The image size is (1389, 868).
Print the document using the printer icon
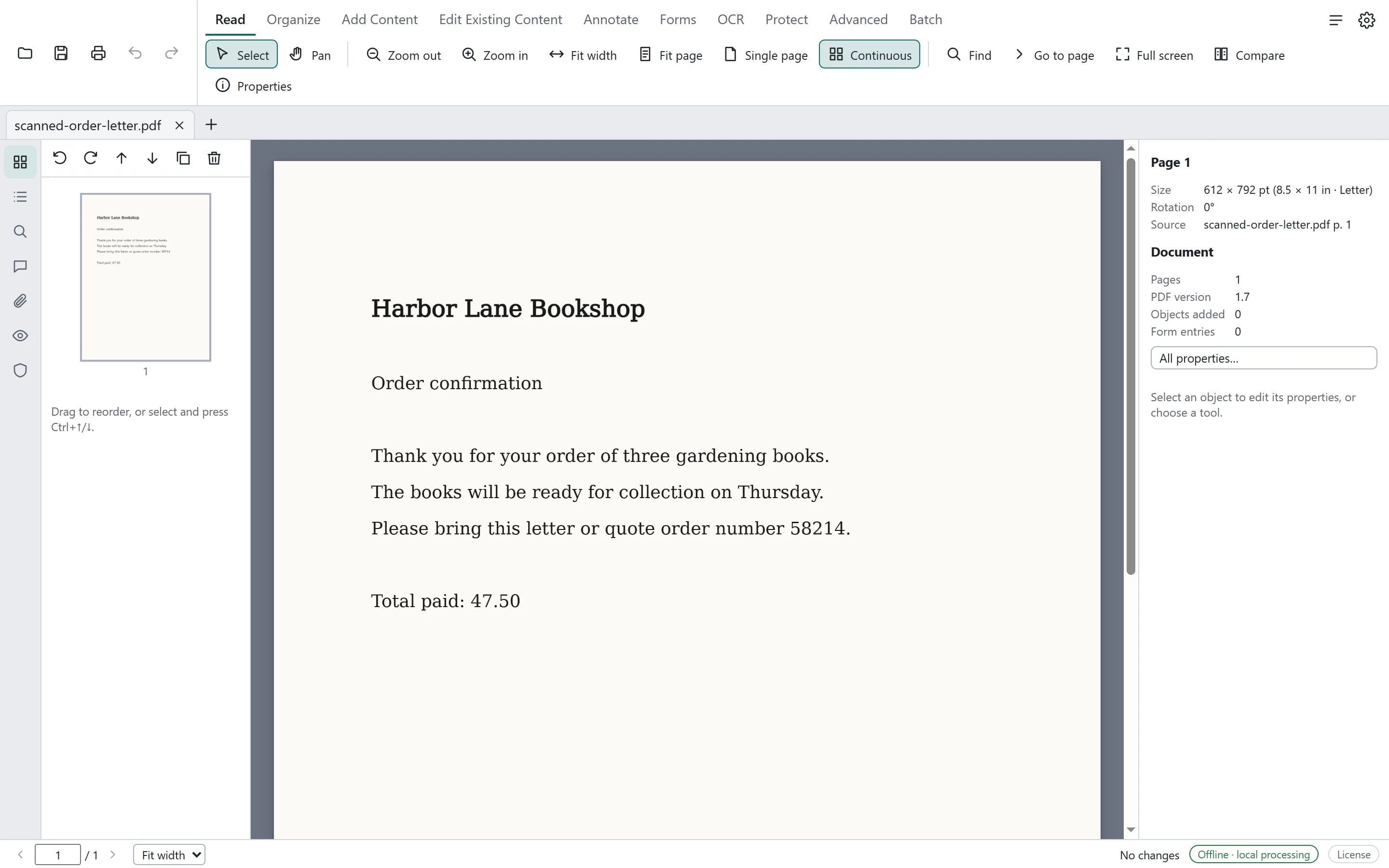pos(98,54)
